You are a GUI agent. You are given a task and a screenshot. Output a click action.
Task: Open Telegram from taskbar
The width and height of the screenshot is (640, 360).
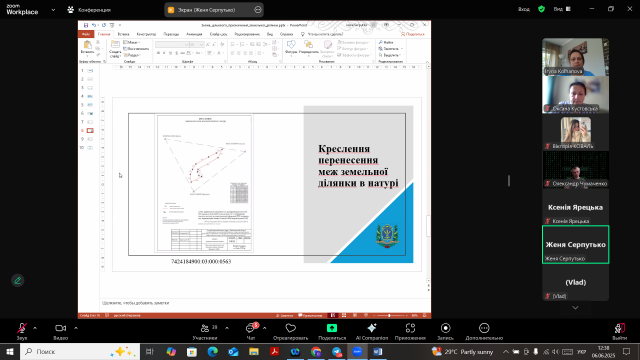point(337,351)
